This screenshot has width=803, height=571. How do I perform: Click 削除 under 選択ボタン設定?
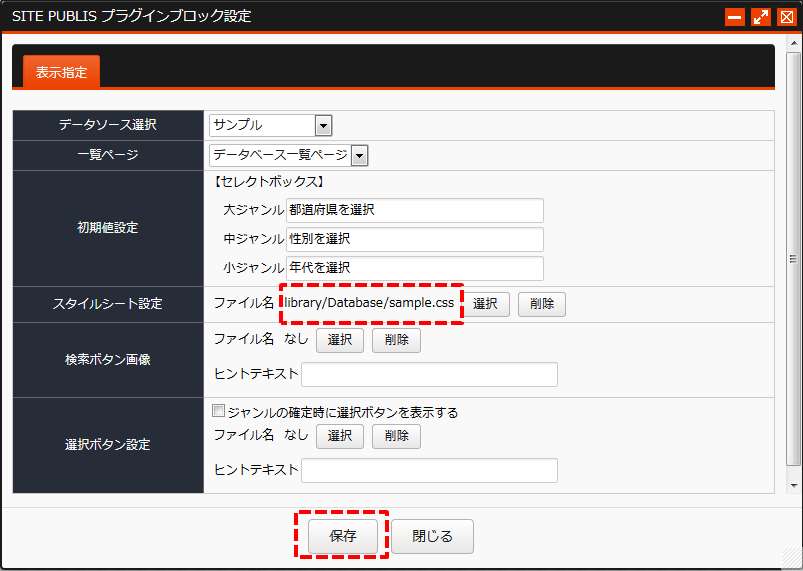coord(396,436)
